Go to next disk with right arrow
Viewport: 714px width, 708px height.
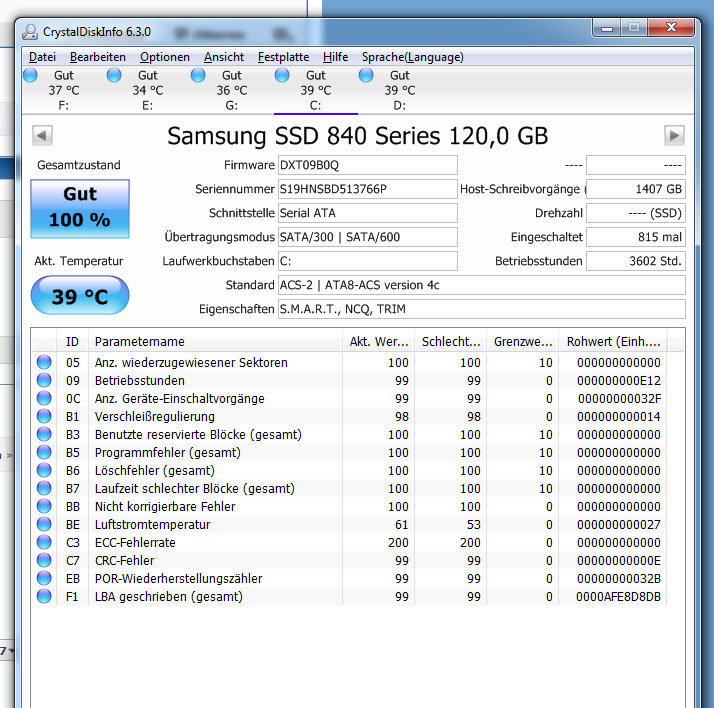[674, 135]
